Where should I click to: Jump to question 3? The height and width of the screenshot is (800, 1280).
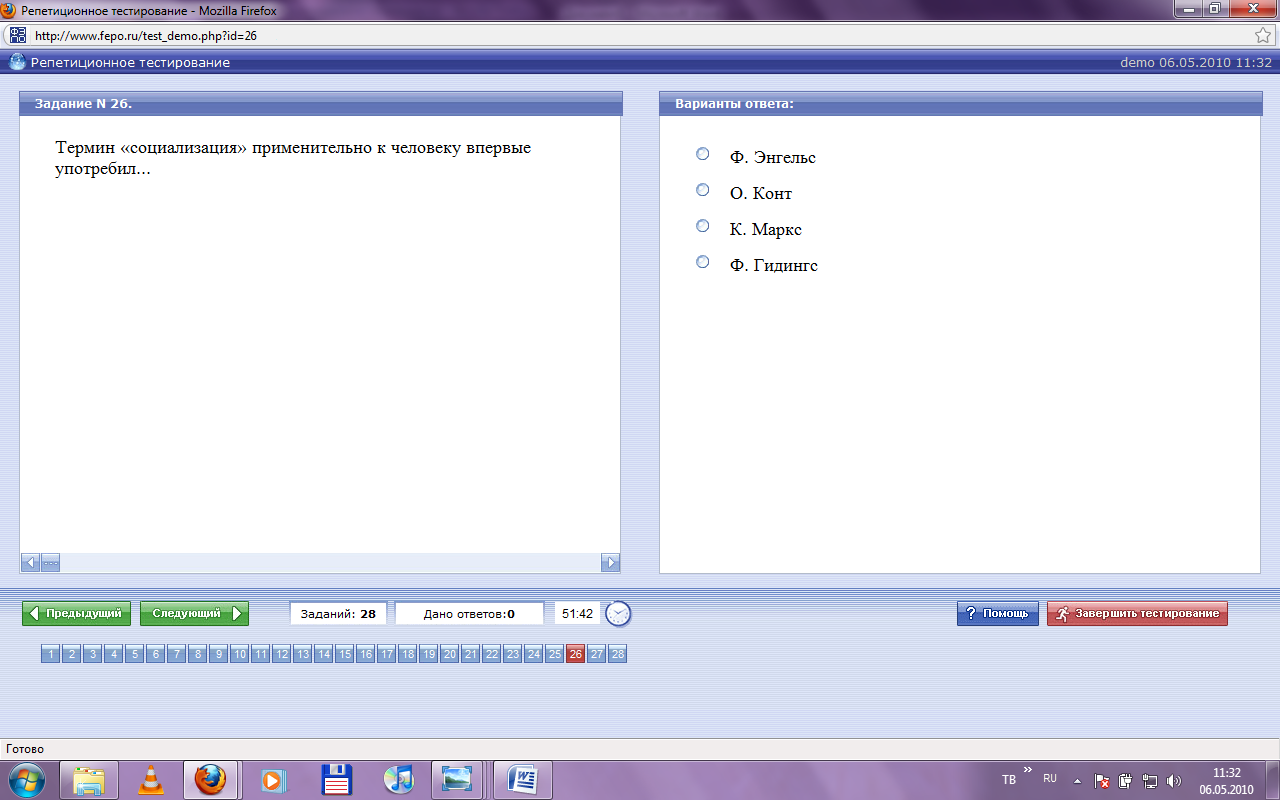92,654
